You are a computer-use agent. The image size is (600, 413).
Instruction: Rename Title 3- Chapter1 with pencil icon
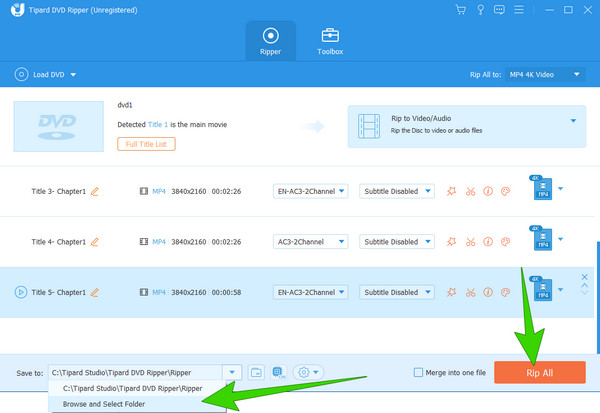point(95,191)
